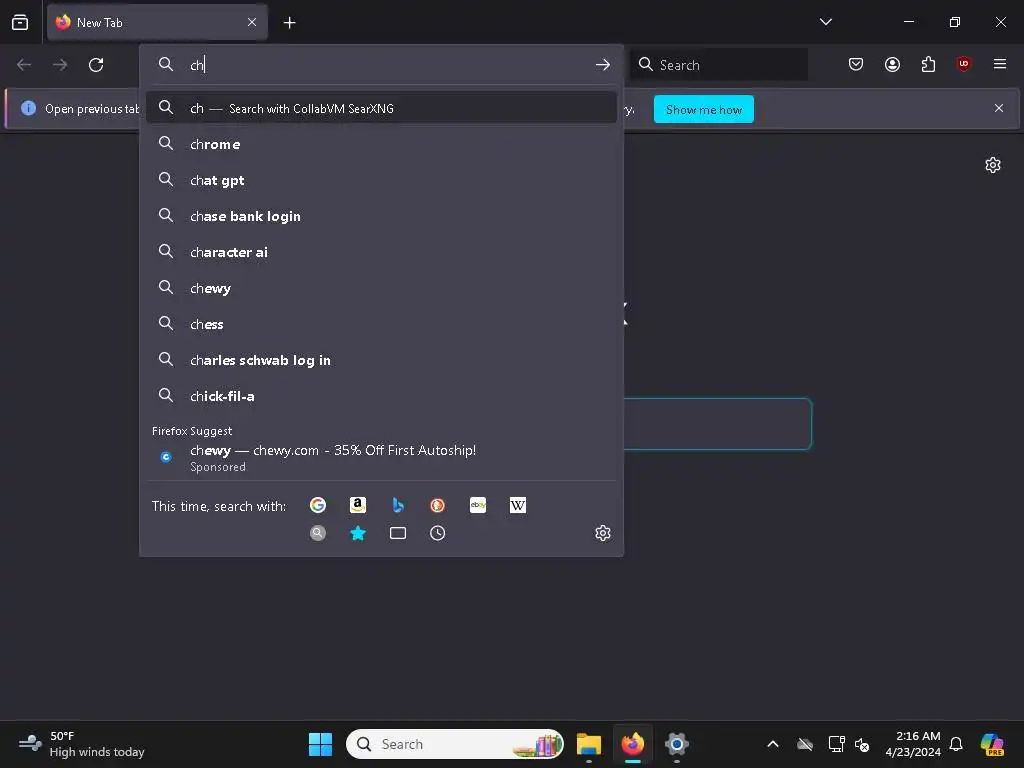Open the clock showing 2:16 AM
The image size is (1024, 768).
(x=913, y=744)
